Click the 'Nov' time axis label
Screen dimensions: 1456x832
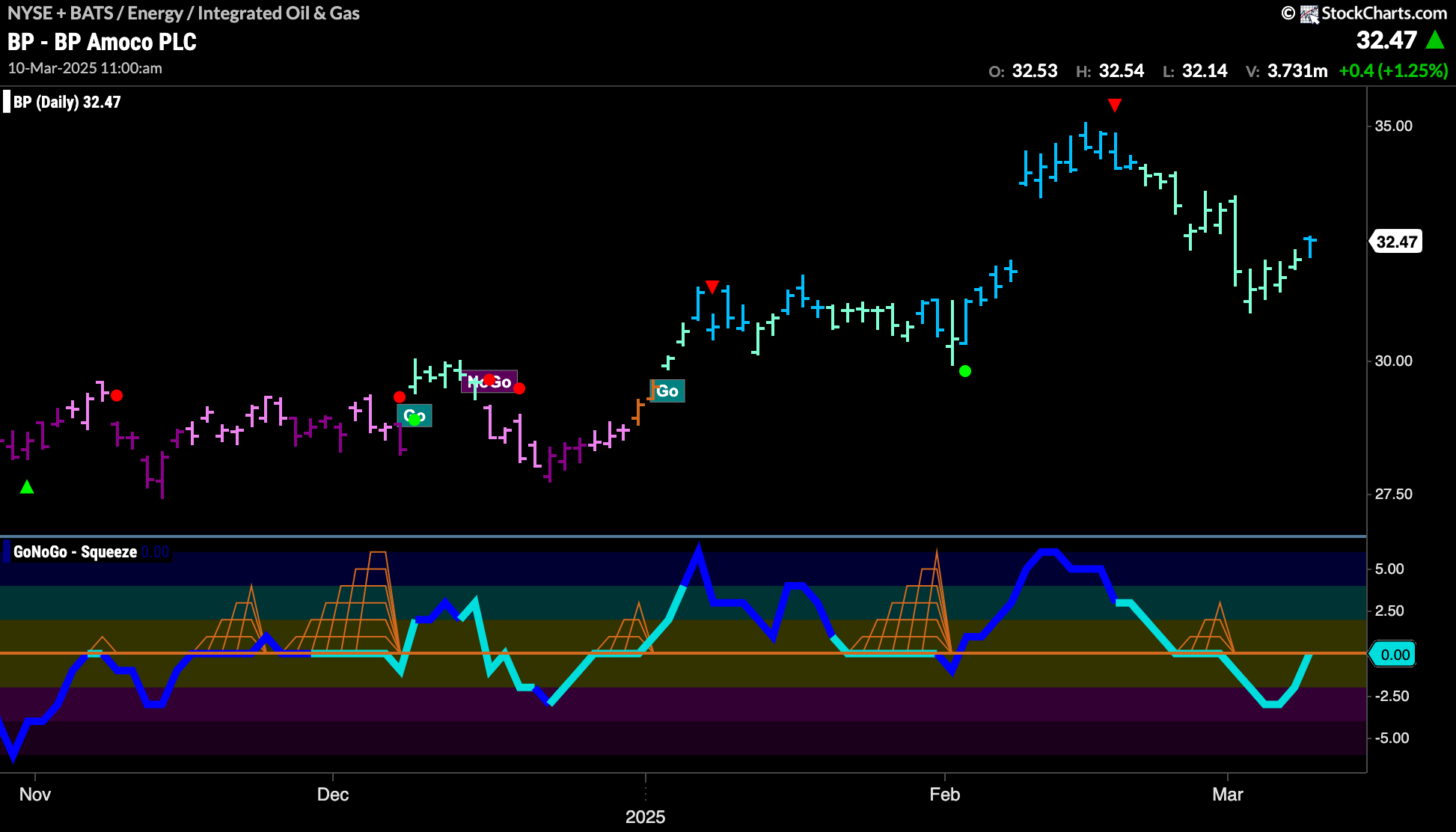(x=35, y=795)
